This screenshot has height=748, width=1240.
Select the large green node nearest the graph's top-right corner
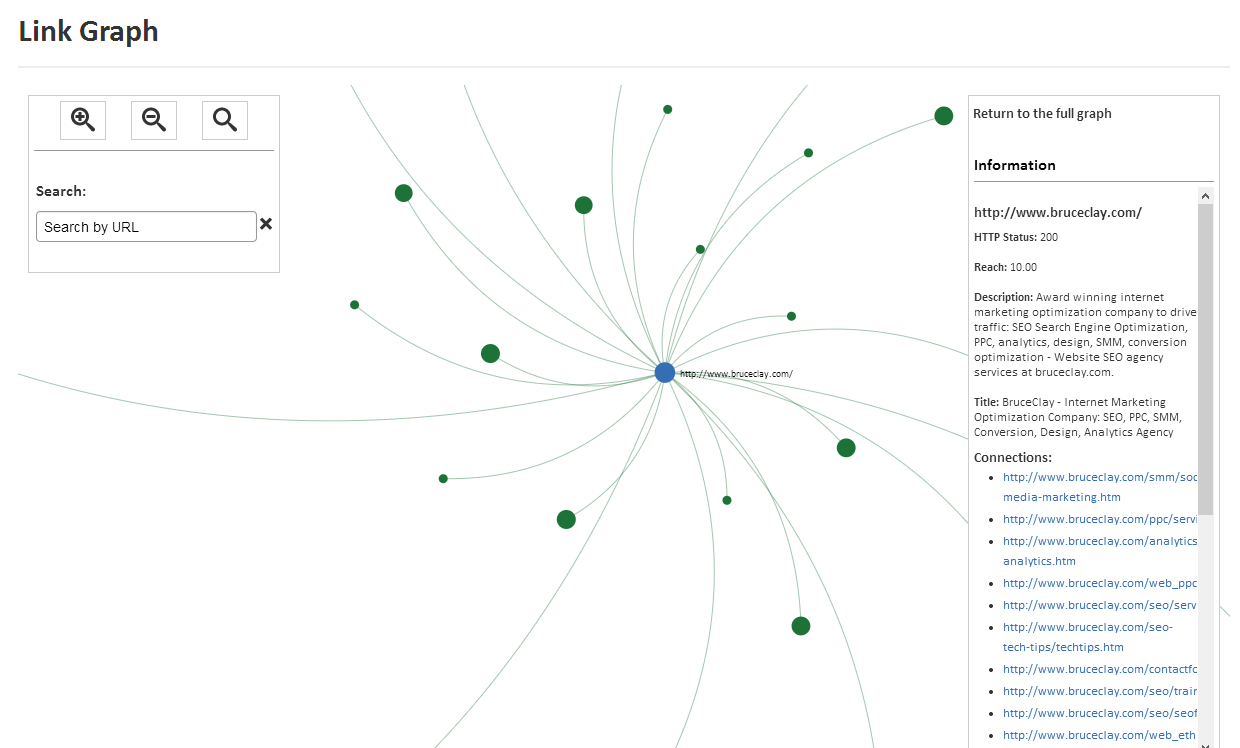944,116
